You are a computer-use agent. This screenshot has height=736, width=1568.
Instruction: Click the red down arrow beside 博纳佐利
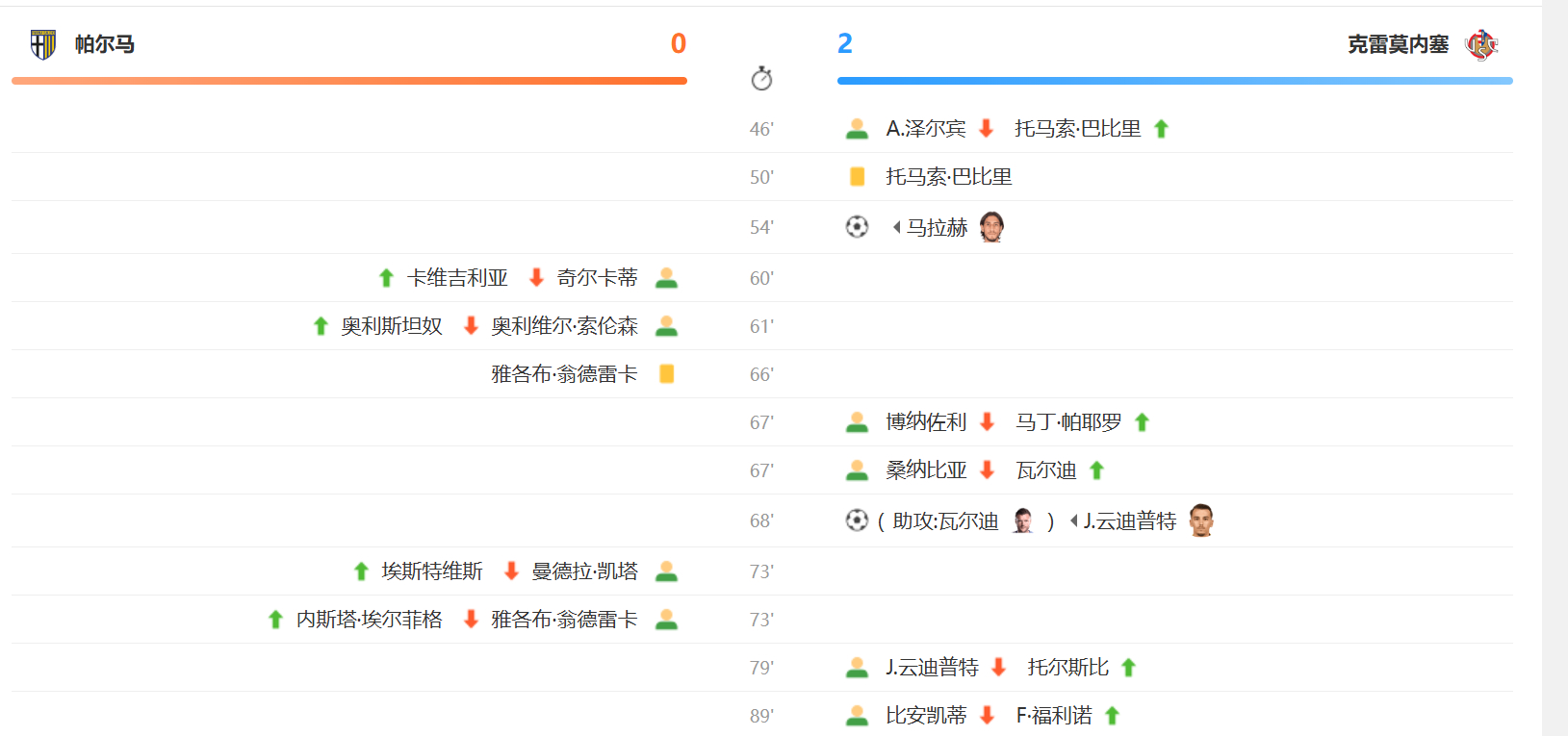point(987,421)
